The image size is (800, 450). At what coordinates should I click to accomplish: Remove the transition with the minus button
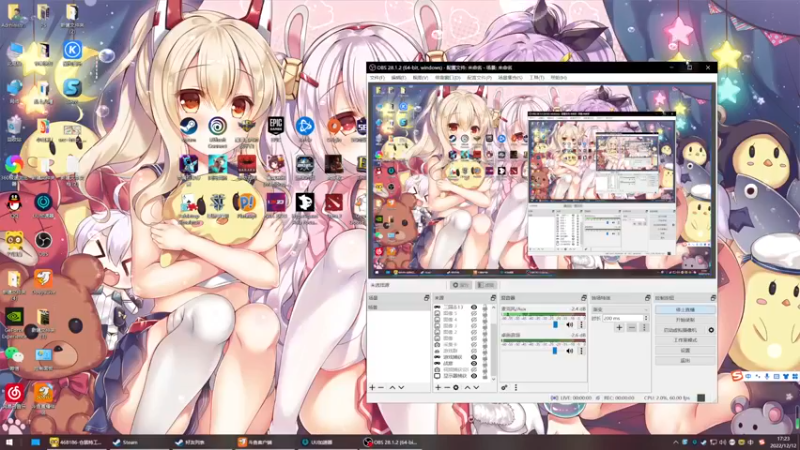[632, 328]
